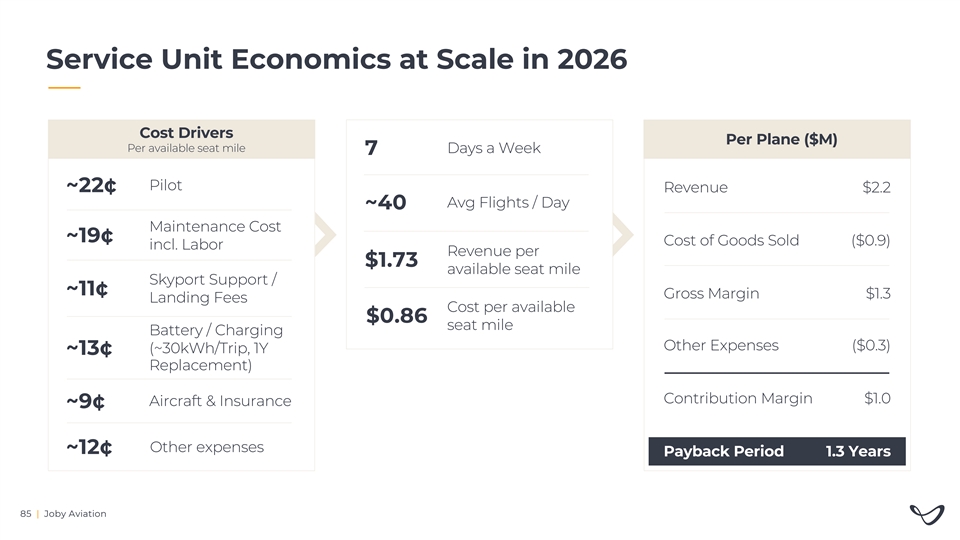Click the orange underline accent below the title

63,88
